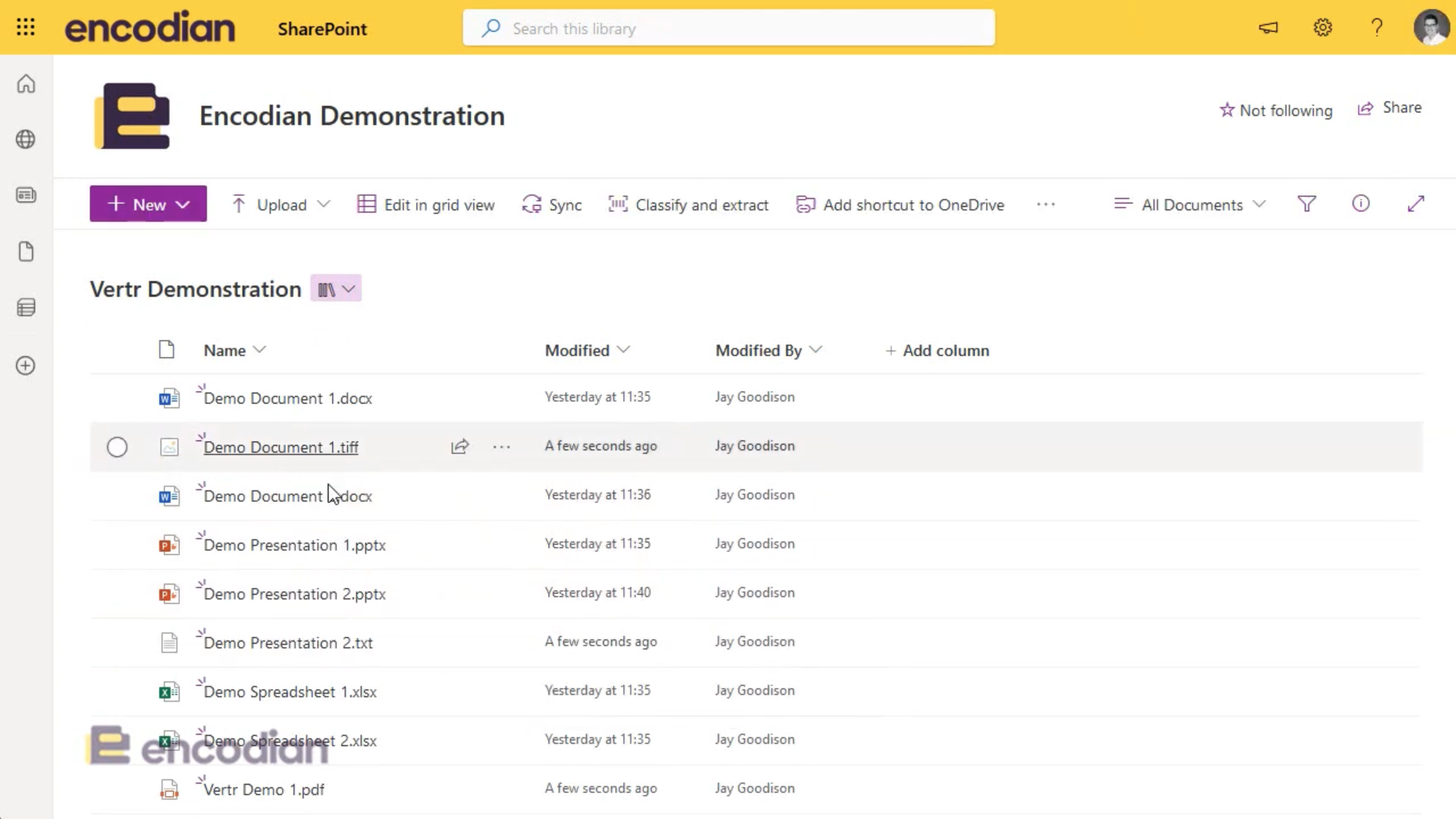The height and width of the screenshot is (819, 1456).
Task: Open Demo Presentation 2.pptx
Action: (x=294, y=594)
